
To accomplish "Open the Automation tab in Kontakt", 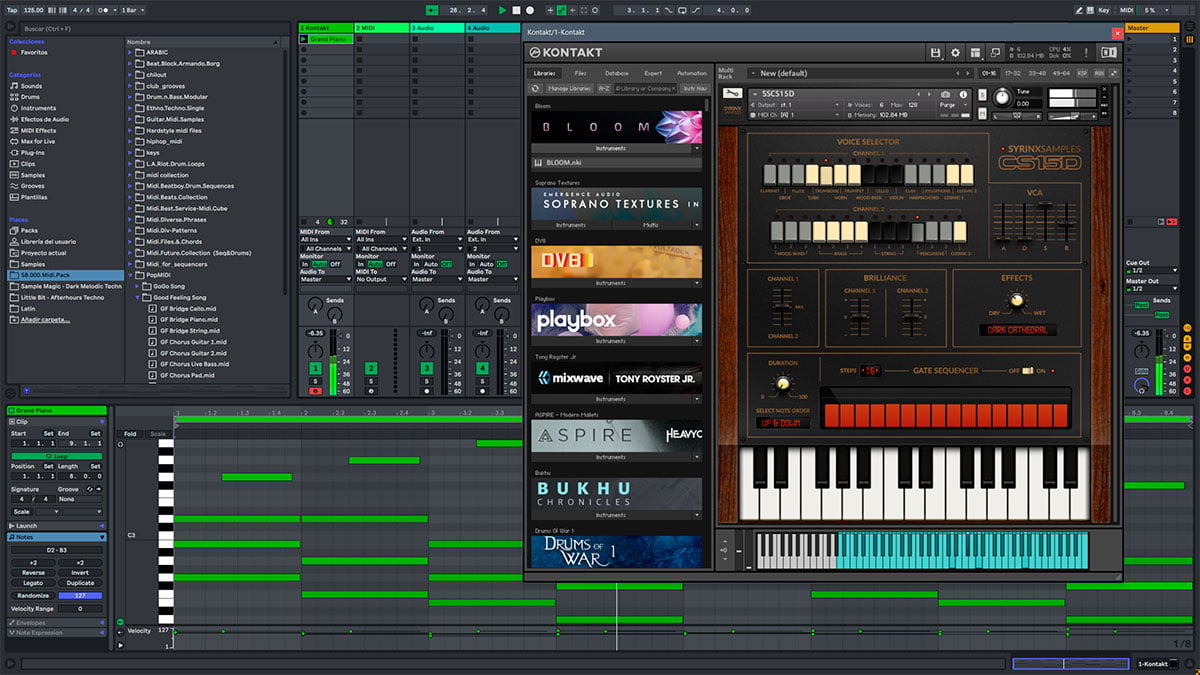I will 691,73.
